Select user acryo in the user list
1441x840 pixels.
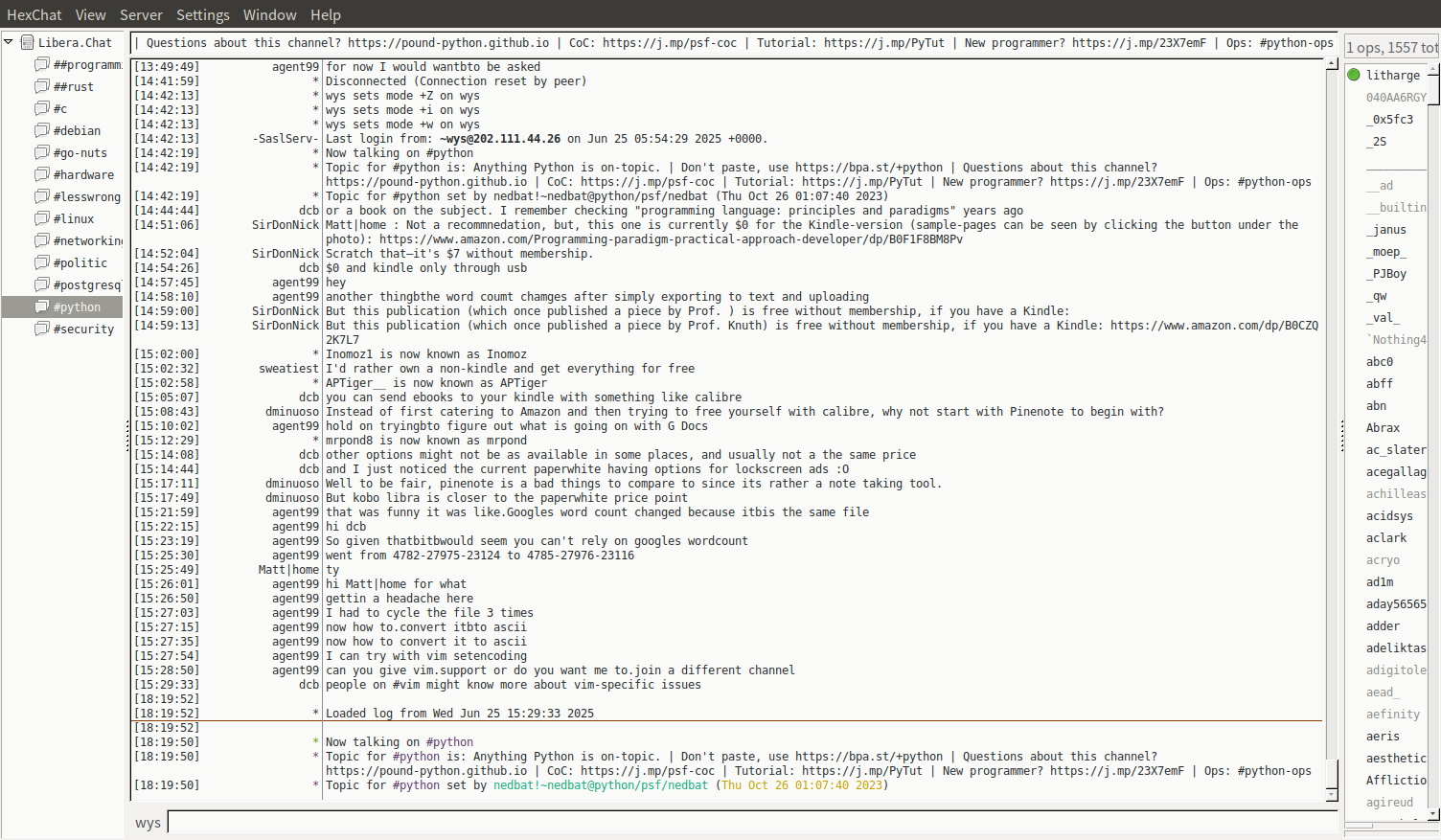click(1384, 559)
